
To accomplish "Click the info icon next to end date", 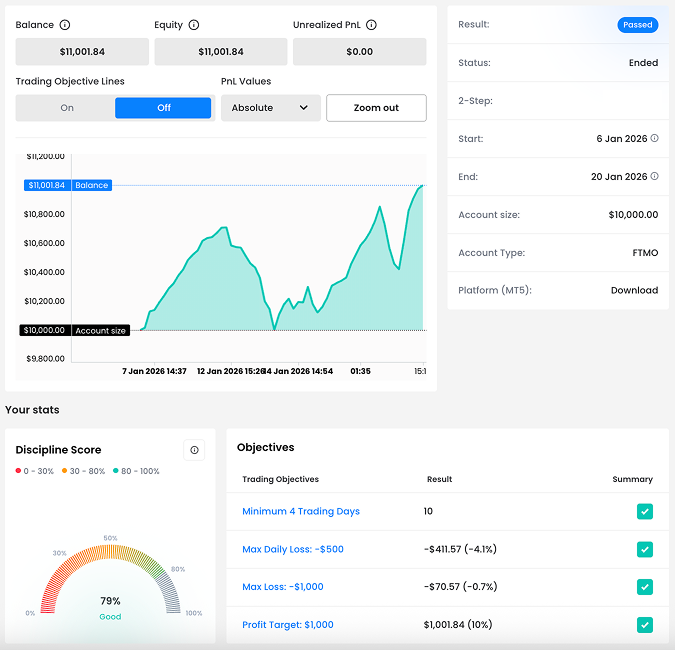I will point(655,177).
